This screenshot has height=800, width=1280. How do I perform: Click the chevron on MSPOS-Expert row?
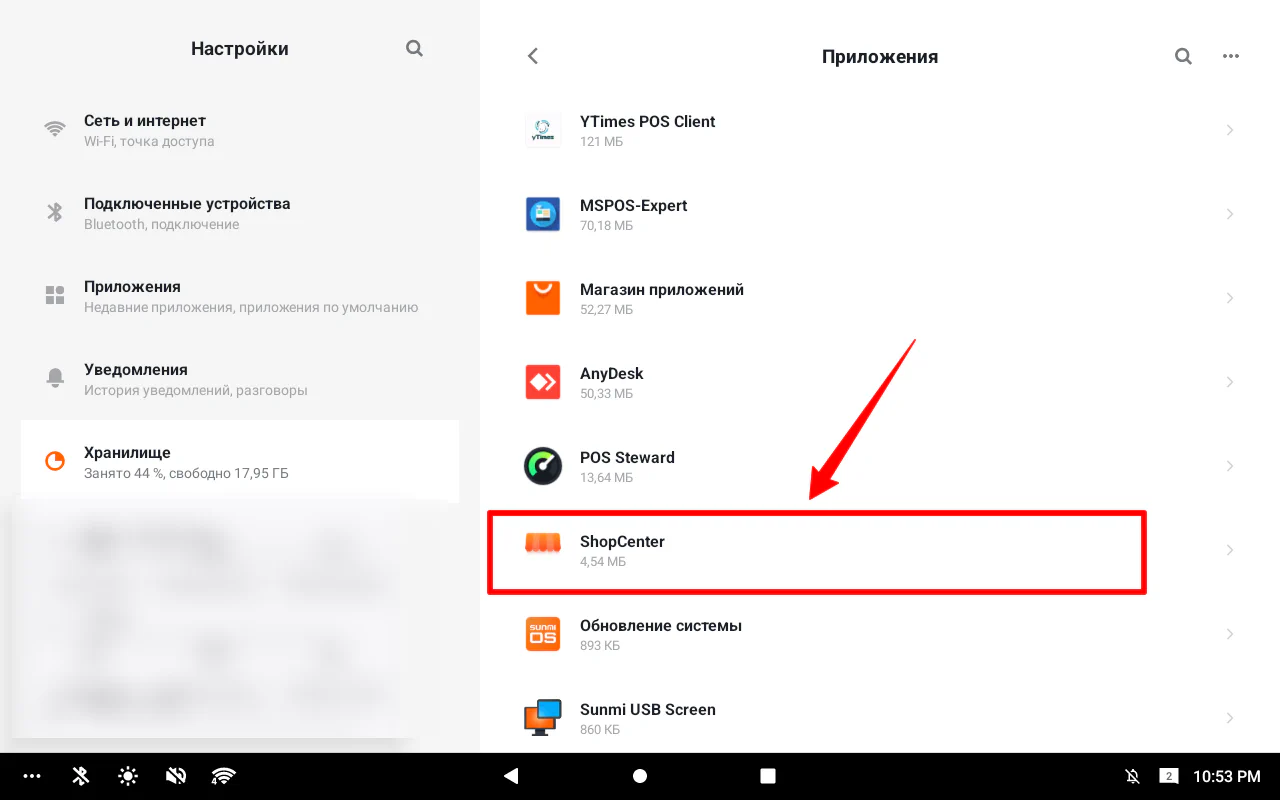point(1230,214)
